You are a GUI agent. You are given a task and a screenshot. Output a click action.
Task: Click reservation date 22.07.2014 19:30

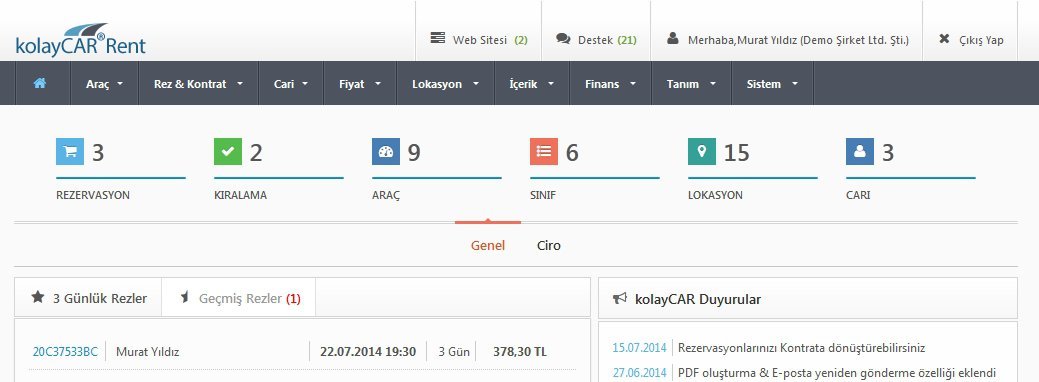pyautogui.click(x=368, y=351)
